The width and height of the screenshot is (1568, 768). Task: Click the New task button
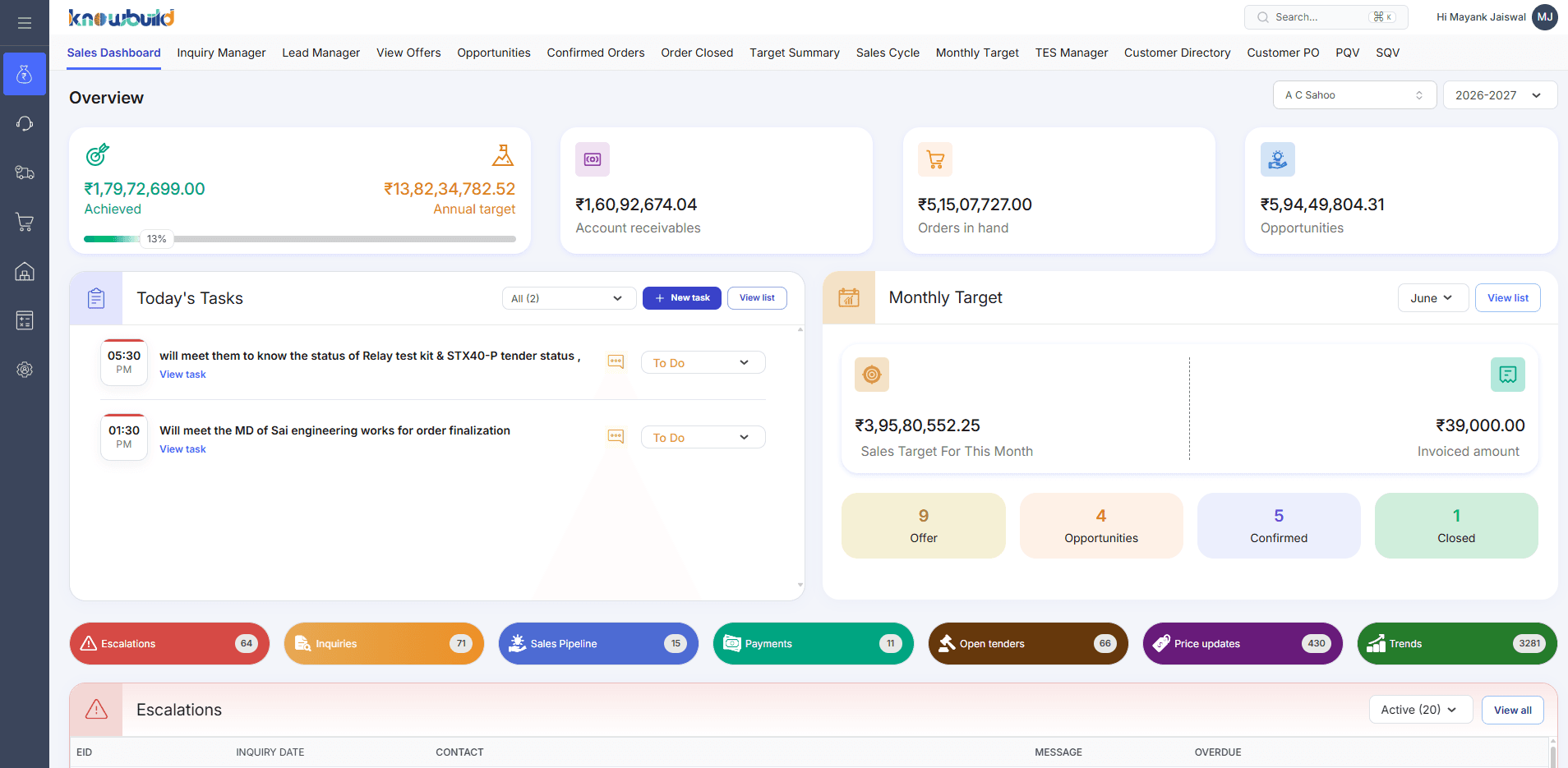pos(682,298)
